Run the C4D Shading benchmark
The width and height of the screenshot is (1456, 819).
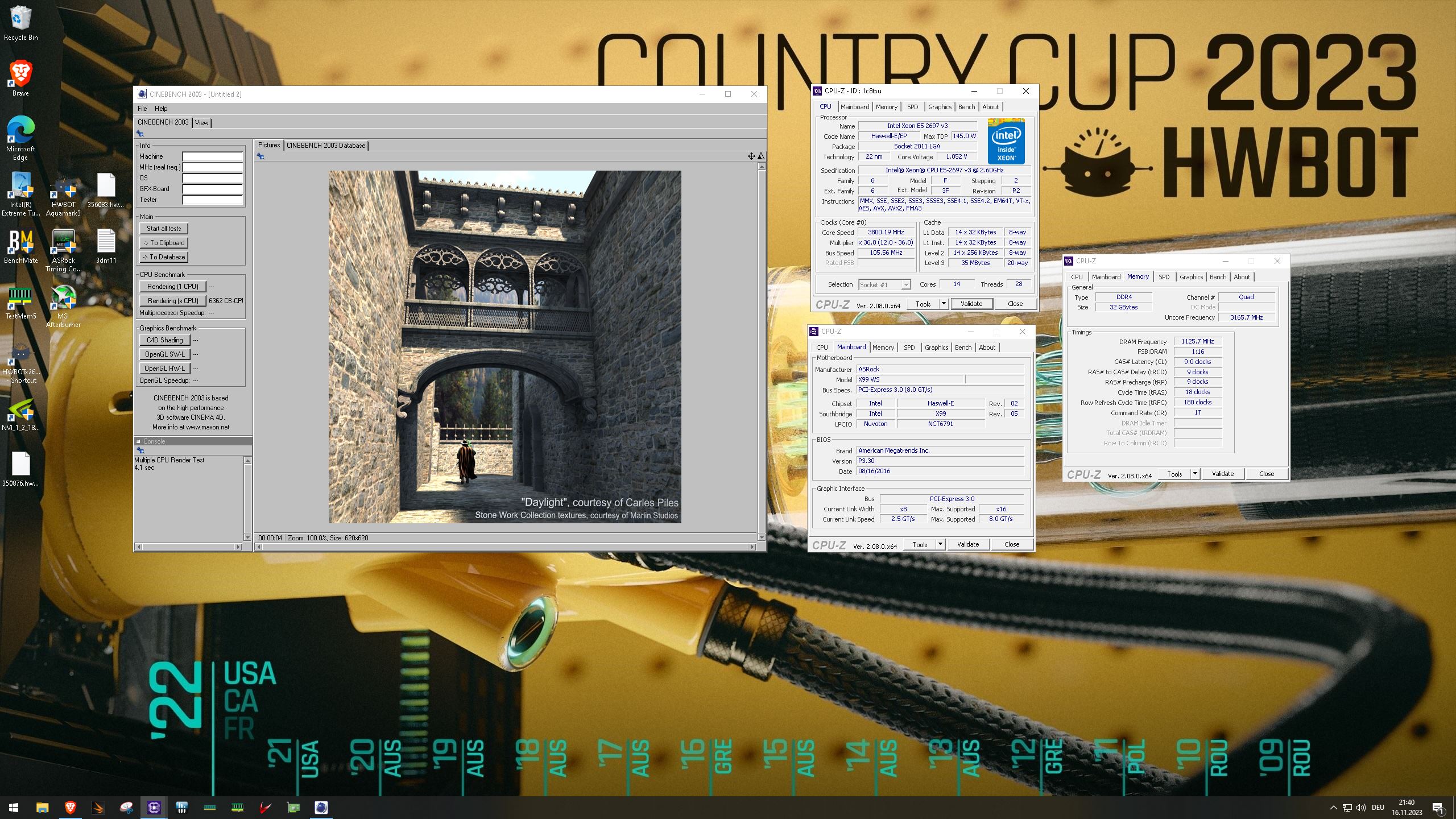tap(165, 340)
